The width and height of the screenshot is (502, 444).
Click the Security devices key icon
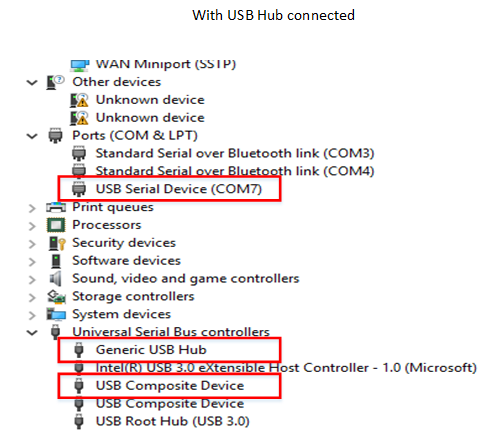[57, 243]
